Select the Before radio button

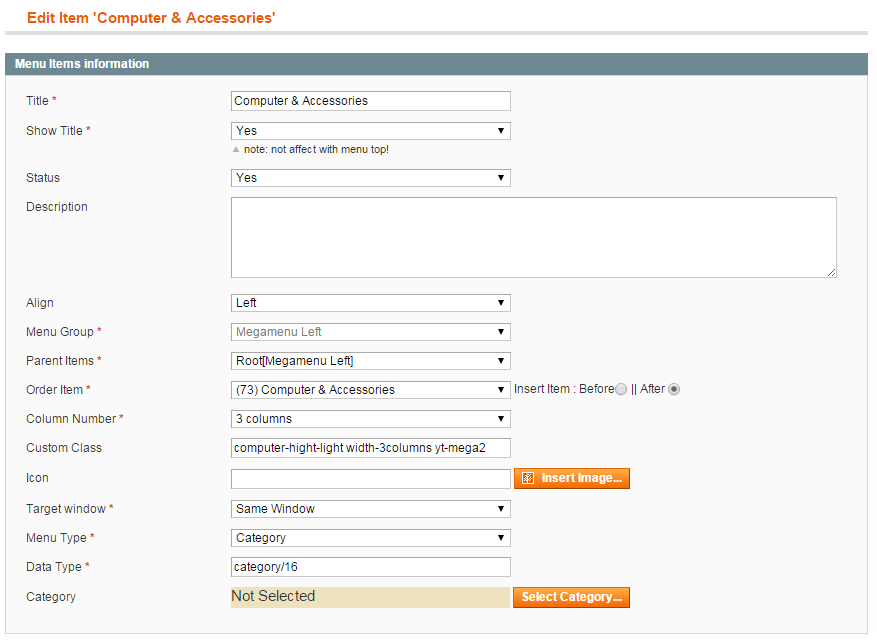(621, 389)
